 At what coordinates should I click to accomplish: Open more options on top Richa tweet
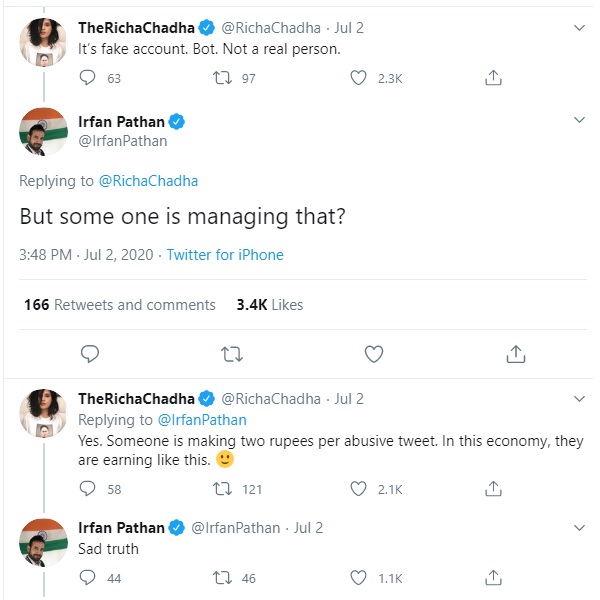click(x=579, y=26)
